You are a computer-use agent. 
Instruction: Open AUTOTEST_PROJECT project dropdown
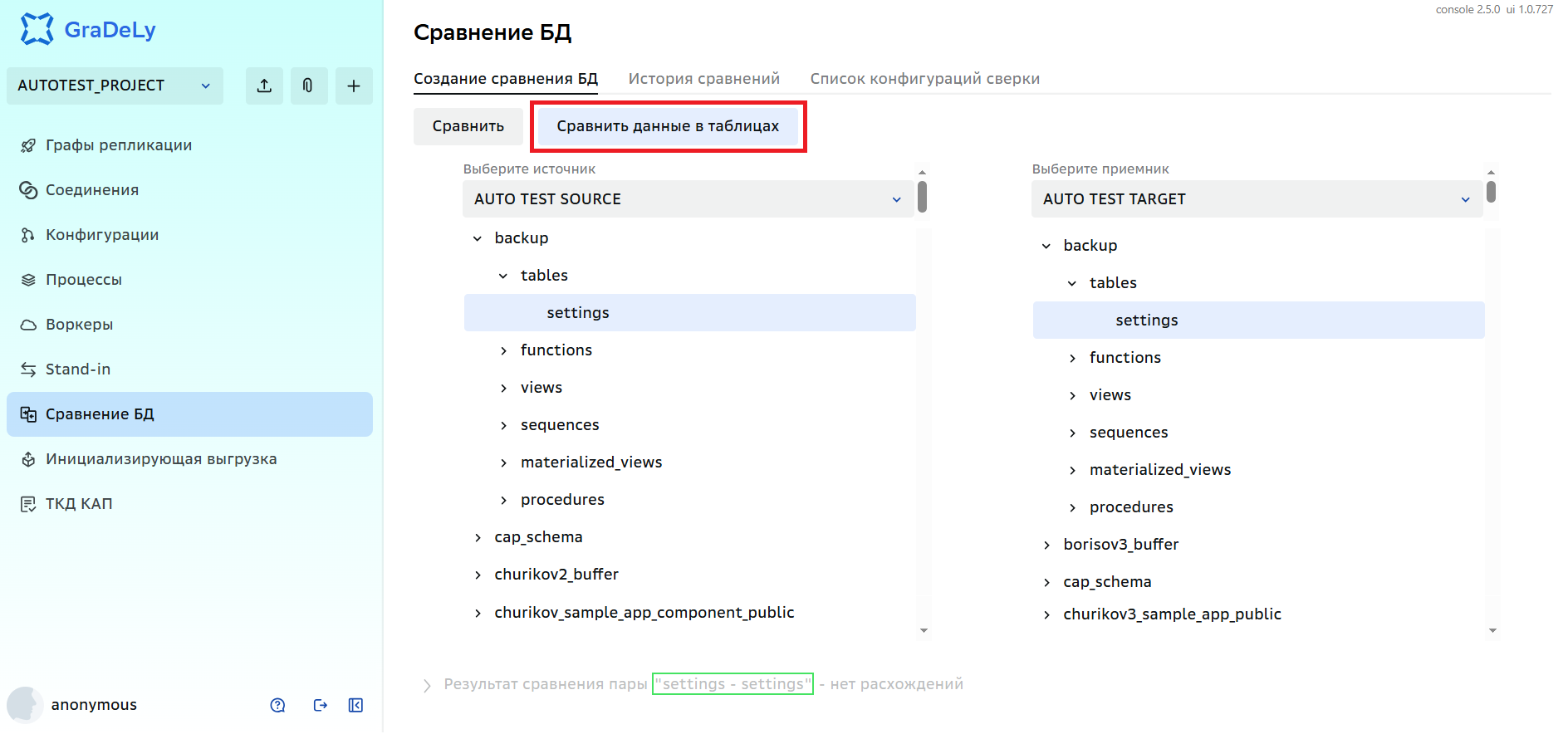(115, 86)
